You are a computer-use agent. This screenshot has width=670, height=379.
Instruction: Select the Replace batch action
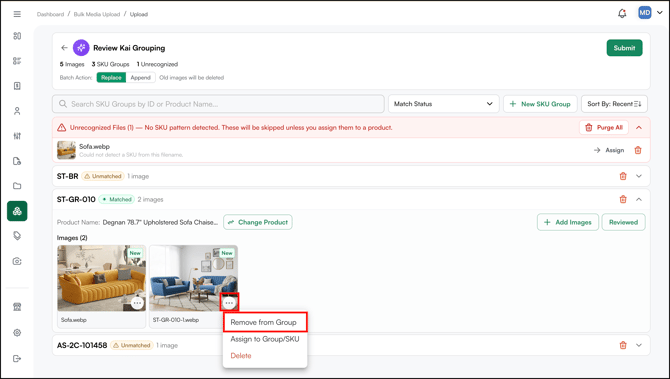coord(111,77)
